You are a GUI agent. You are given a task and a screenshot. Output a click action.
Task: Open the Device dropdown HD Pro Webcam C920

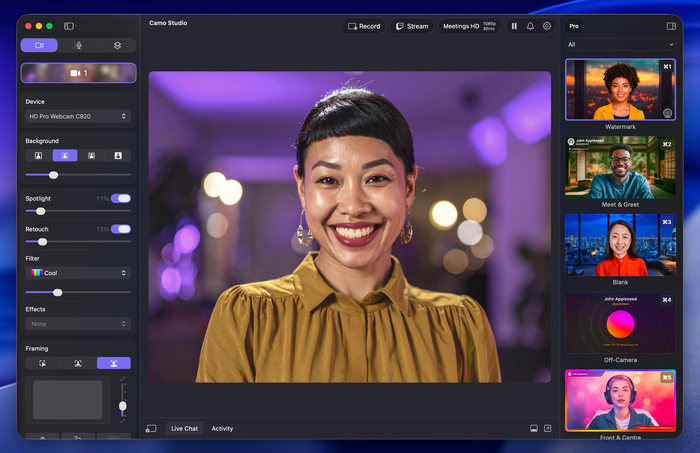78,116
